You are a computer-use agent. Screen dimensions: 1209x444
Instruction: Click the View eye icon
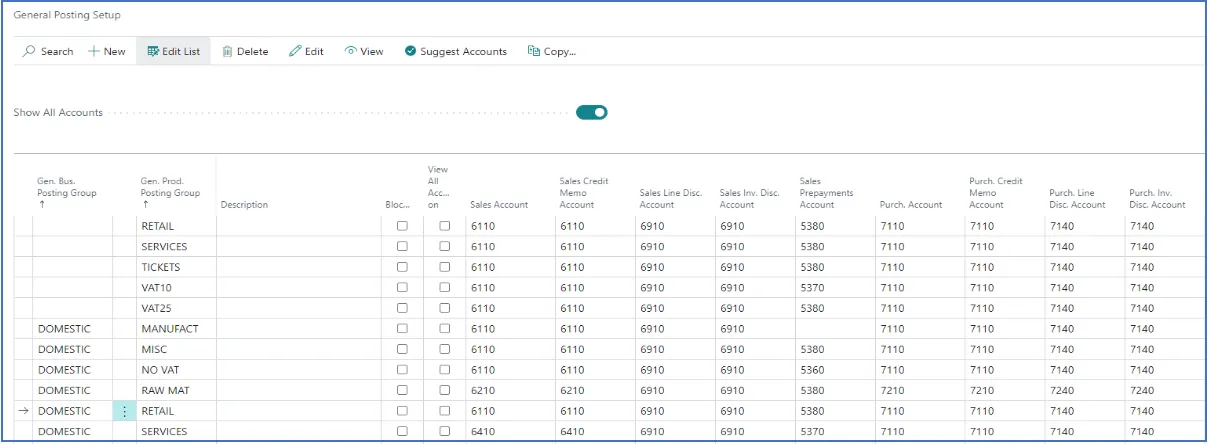[x=350, y=51]
